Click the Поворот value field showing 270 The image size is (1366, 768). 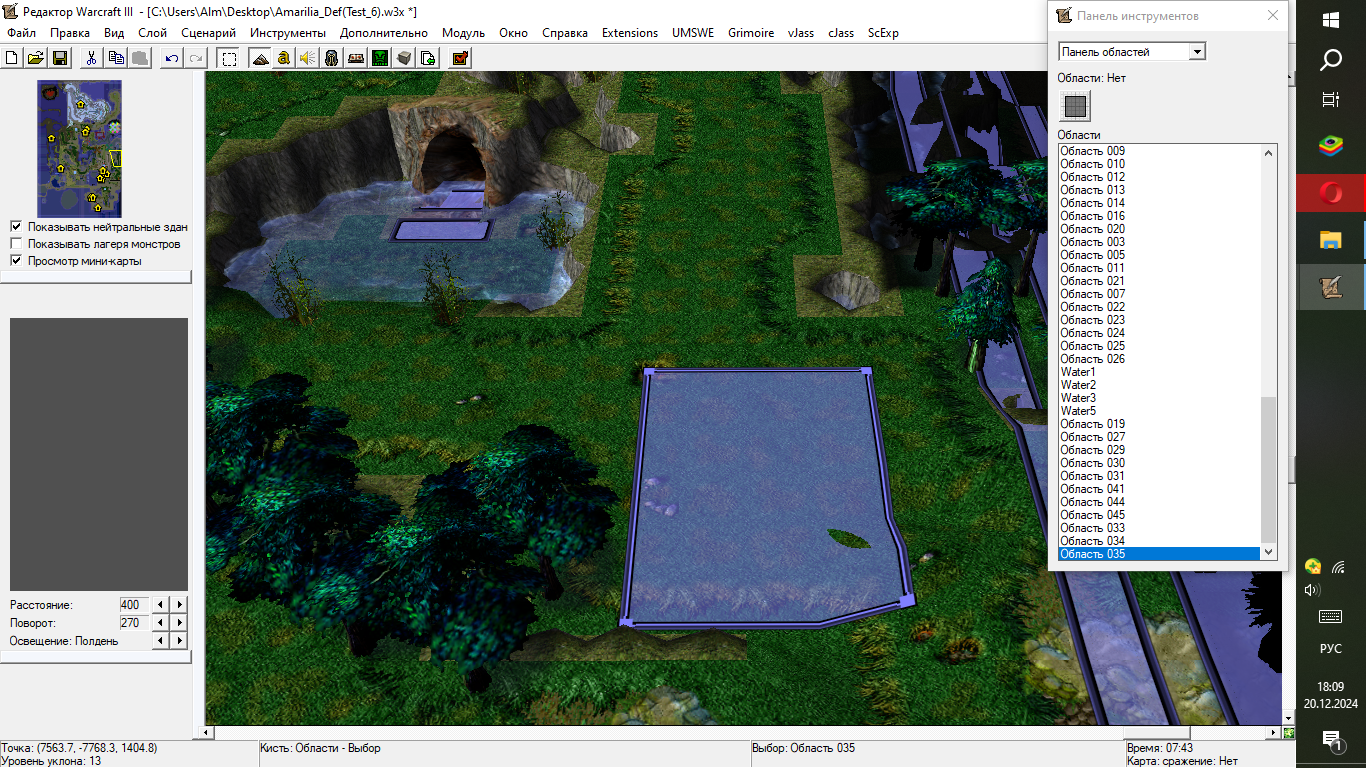coord(134,623)
